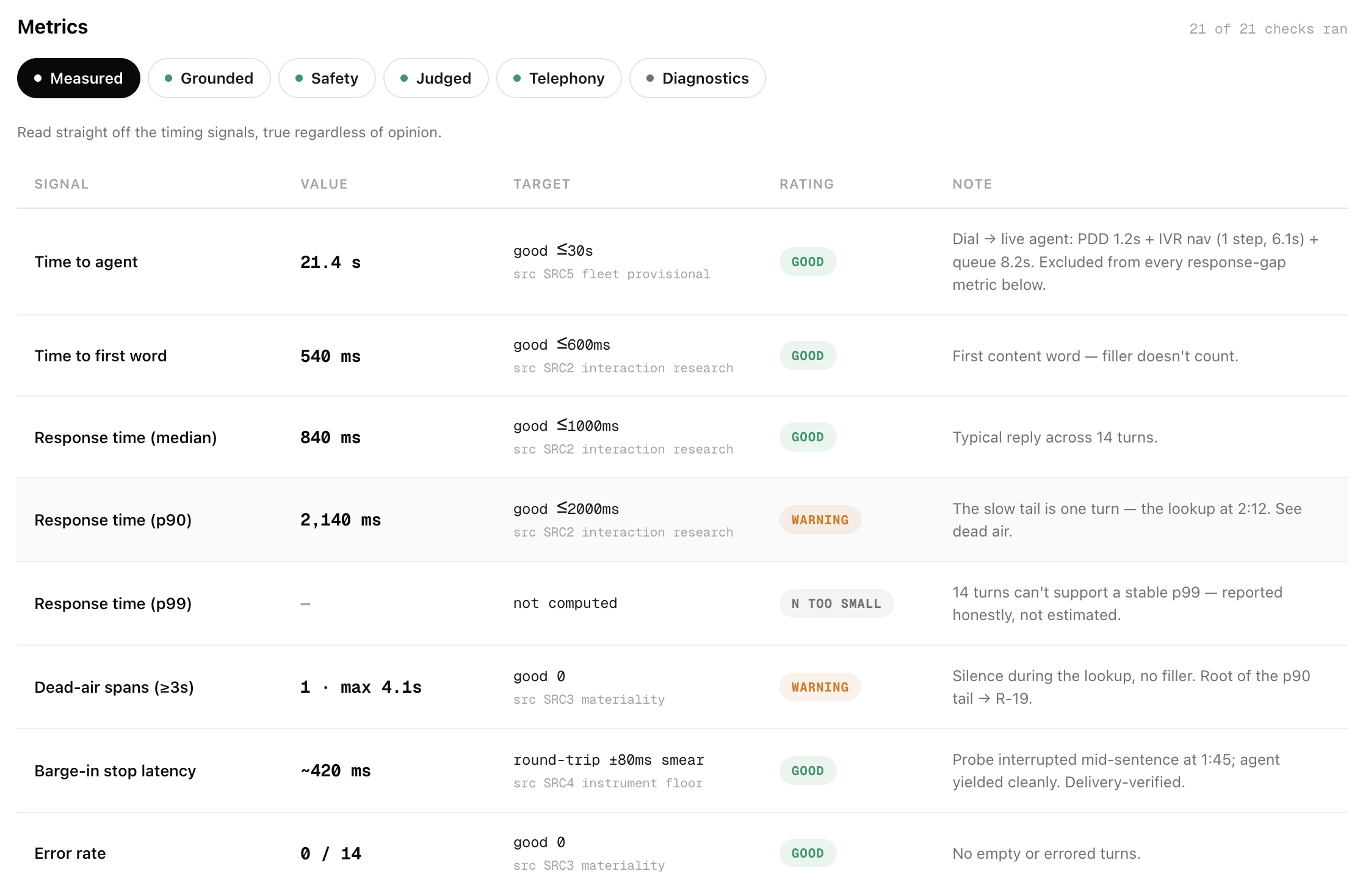Click src SRC5 fleet provisional source

[612, 274]
